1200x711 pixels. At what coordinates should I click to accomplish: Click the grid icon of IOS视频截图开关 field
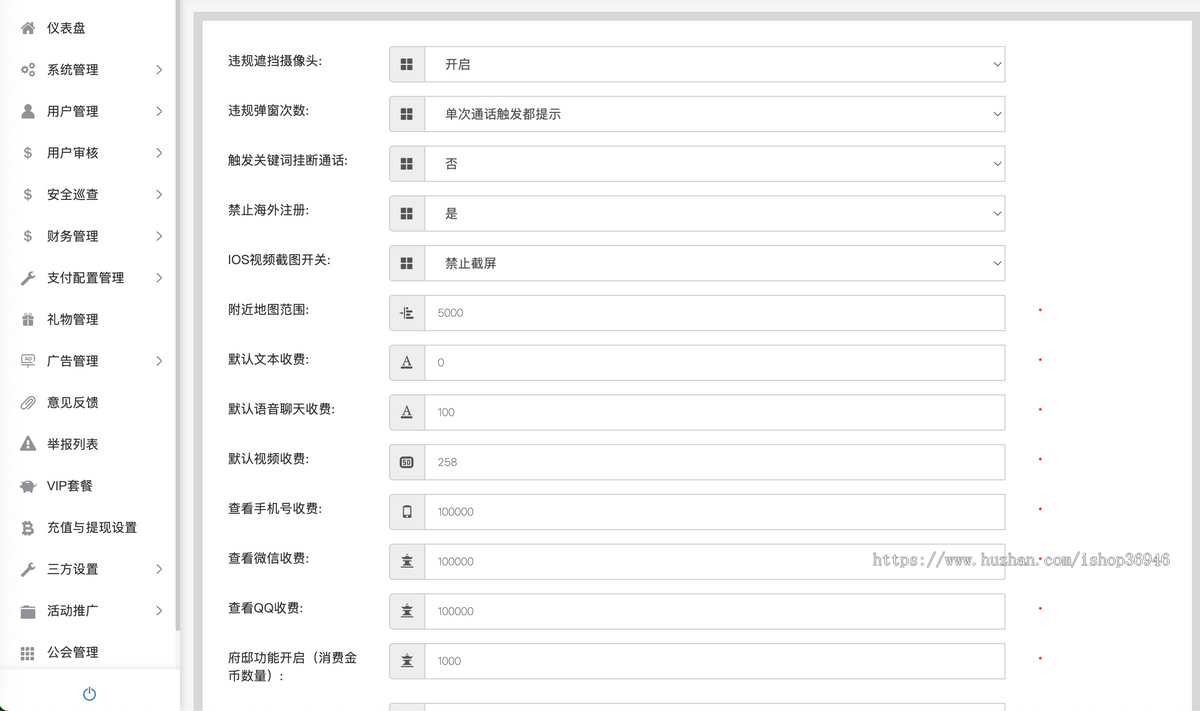[x=407, y=263]
